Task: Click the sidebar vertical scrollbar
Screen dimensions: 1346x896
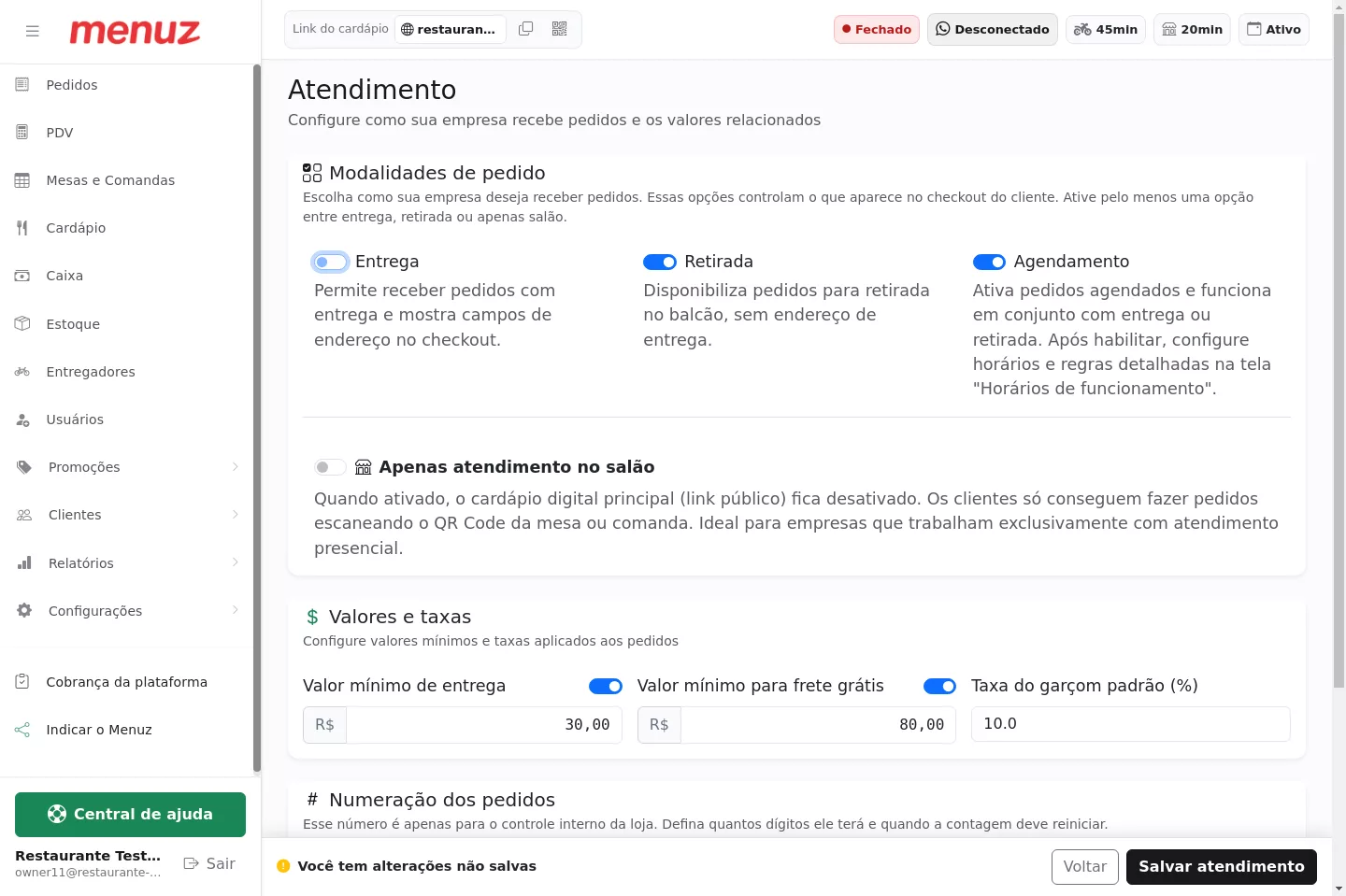Action: click(x=257, y=419)
